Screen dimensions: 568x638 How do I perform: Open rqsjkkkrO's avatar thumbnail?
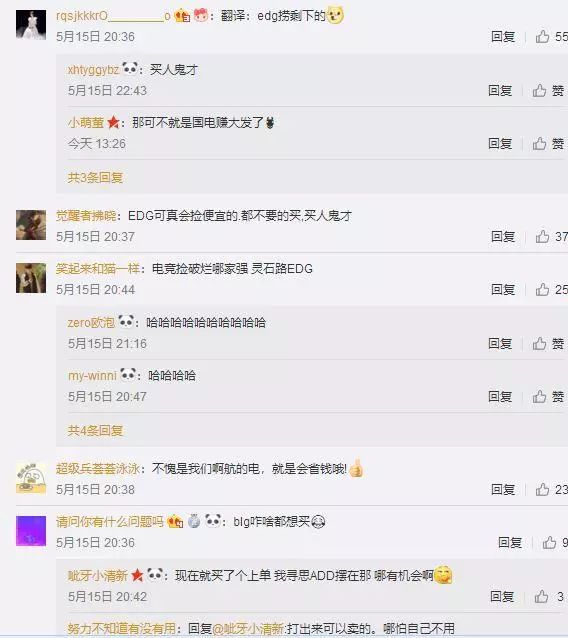tap(31, 25)
